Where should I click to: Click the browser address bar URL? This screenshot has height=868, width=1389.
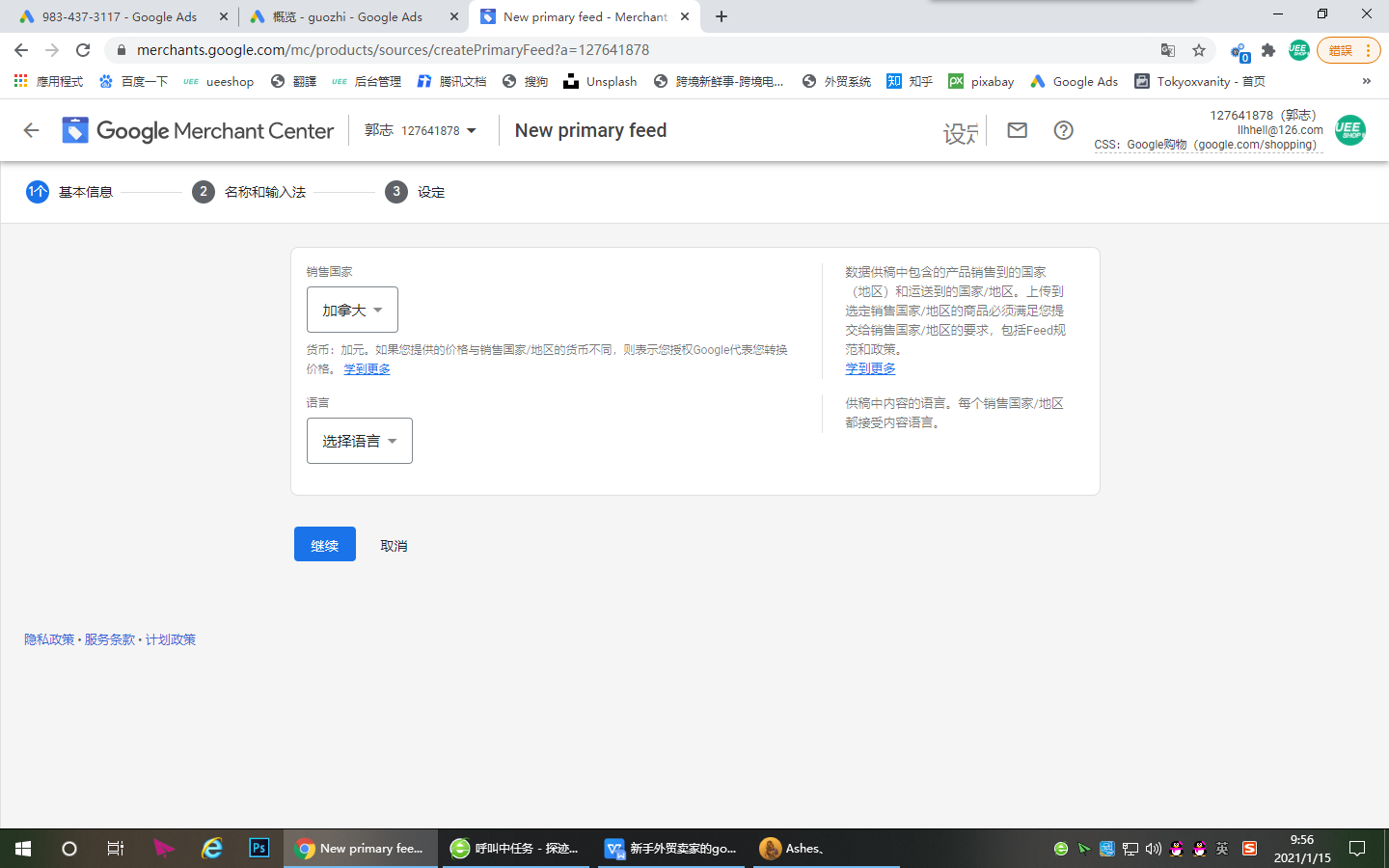coord(393,50)
